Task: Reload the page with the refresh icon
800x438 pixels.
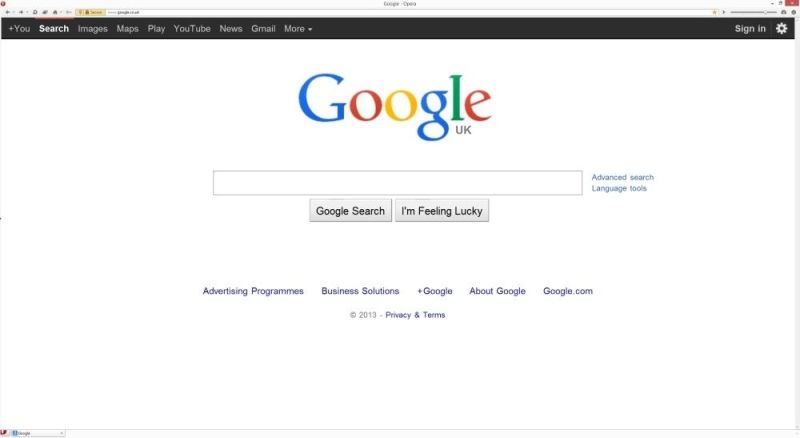Action: click(35, 12)
